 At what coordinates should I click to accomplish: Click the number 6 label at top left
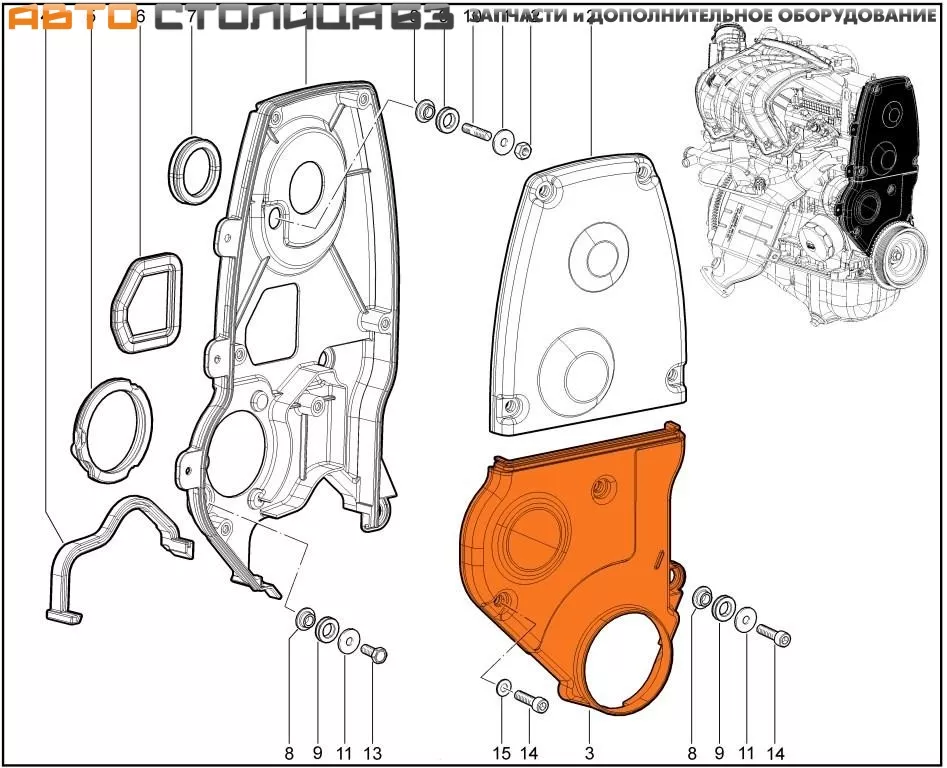139,17
